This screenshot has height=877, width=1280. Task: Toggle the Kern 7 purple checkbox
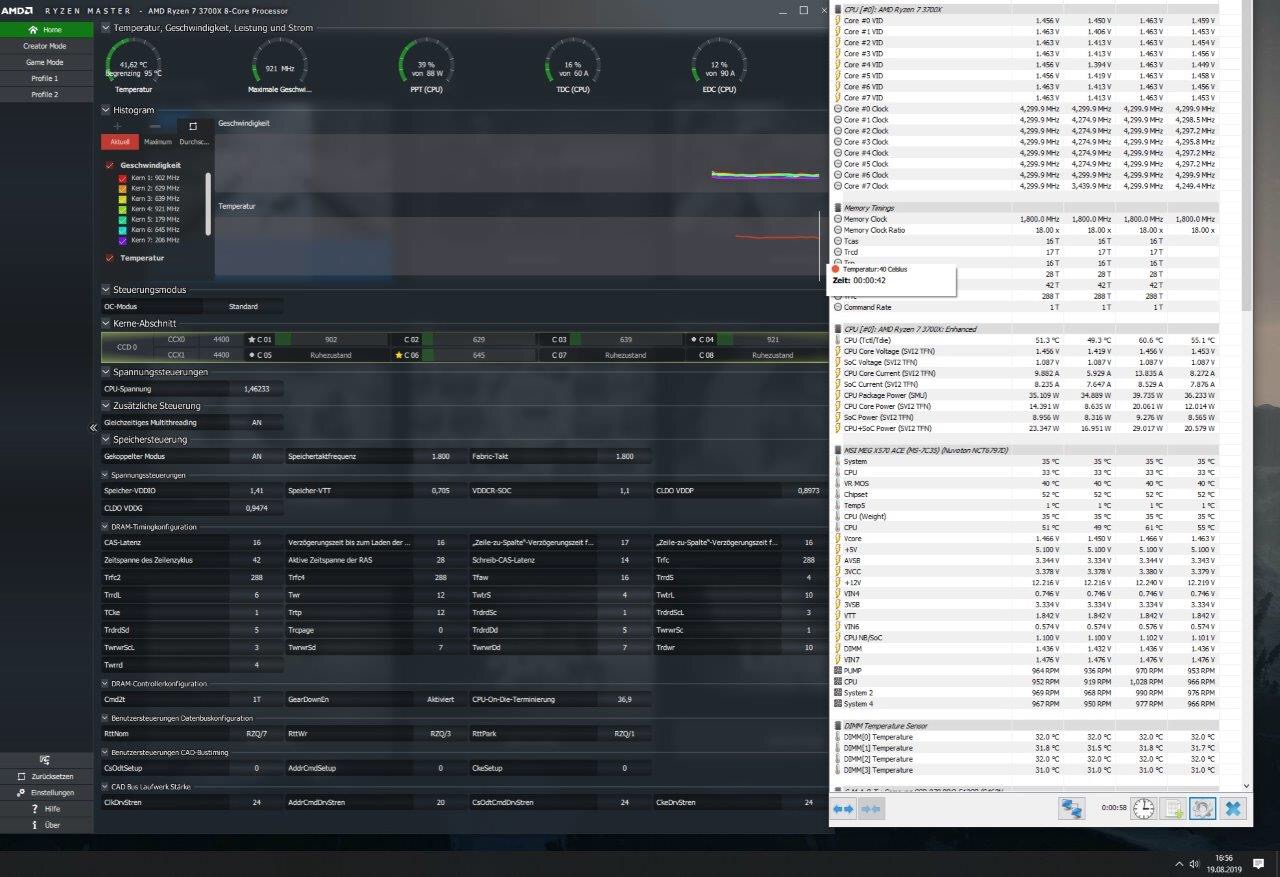click(123, 240)
